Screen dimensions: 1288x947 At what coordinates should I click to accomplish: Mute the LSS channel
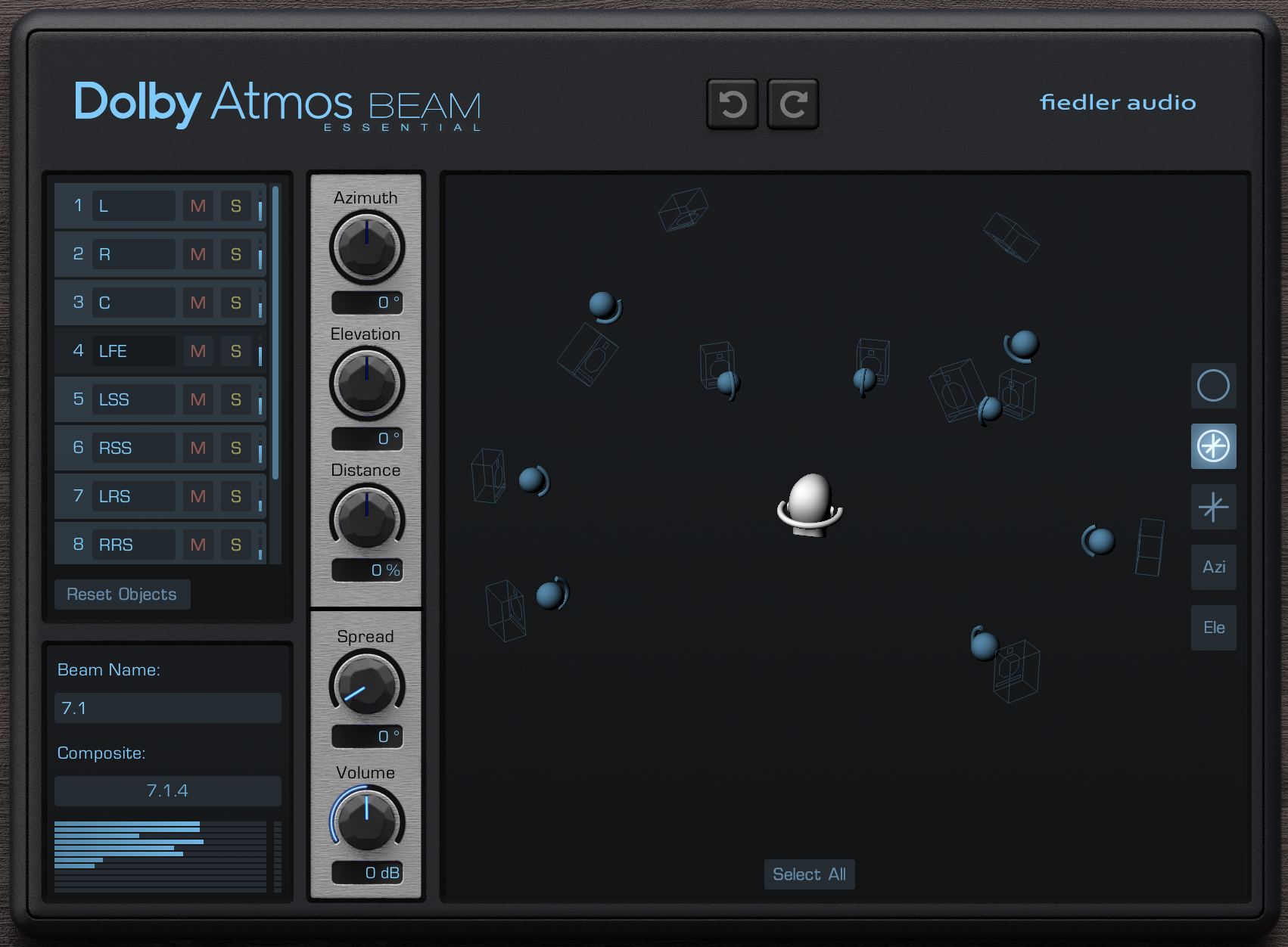tap(198, 399)
